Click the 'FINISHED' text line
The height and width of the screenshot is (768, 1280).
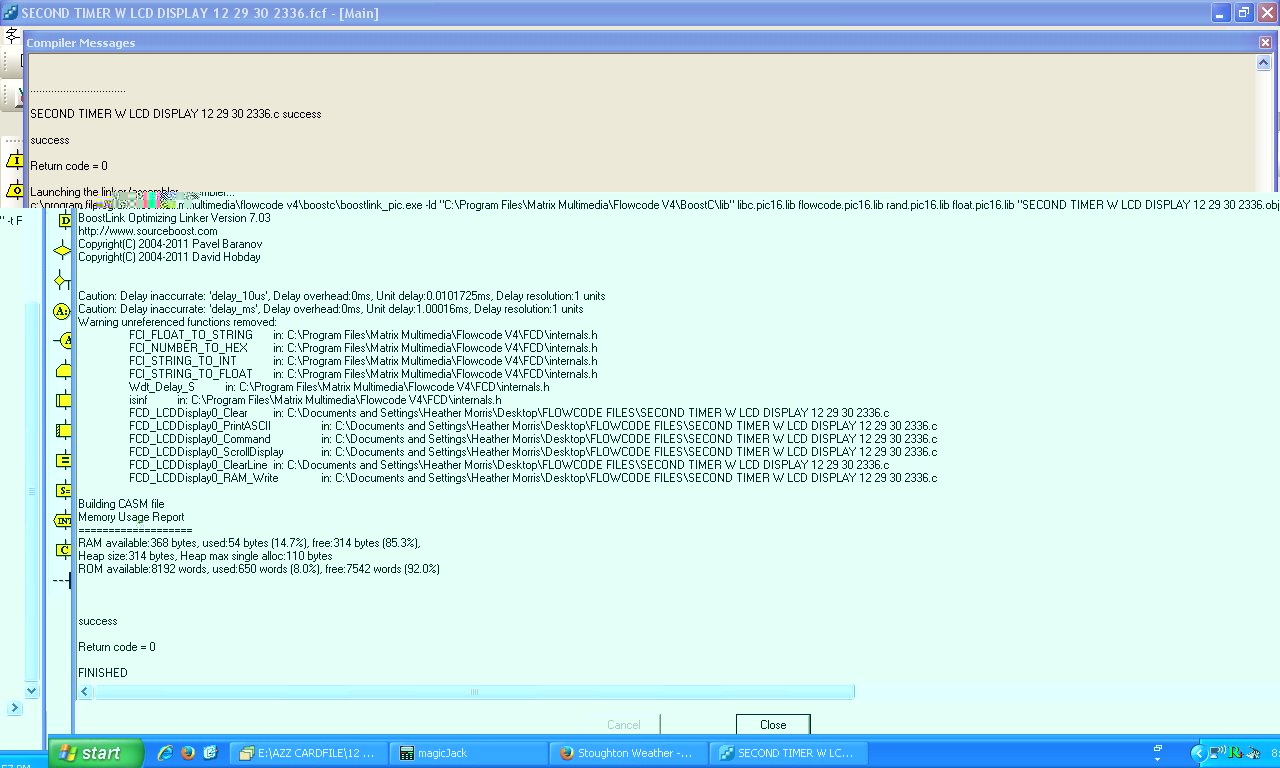103,673
